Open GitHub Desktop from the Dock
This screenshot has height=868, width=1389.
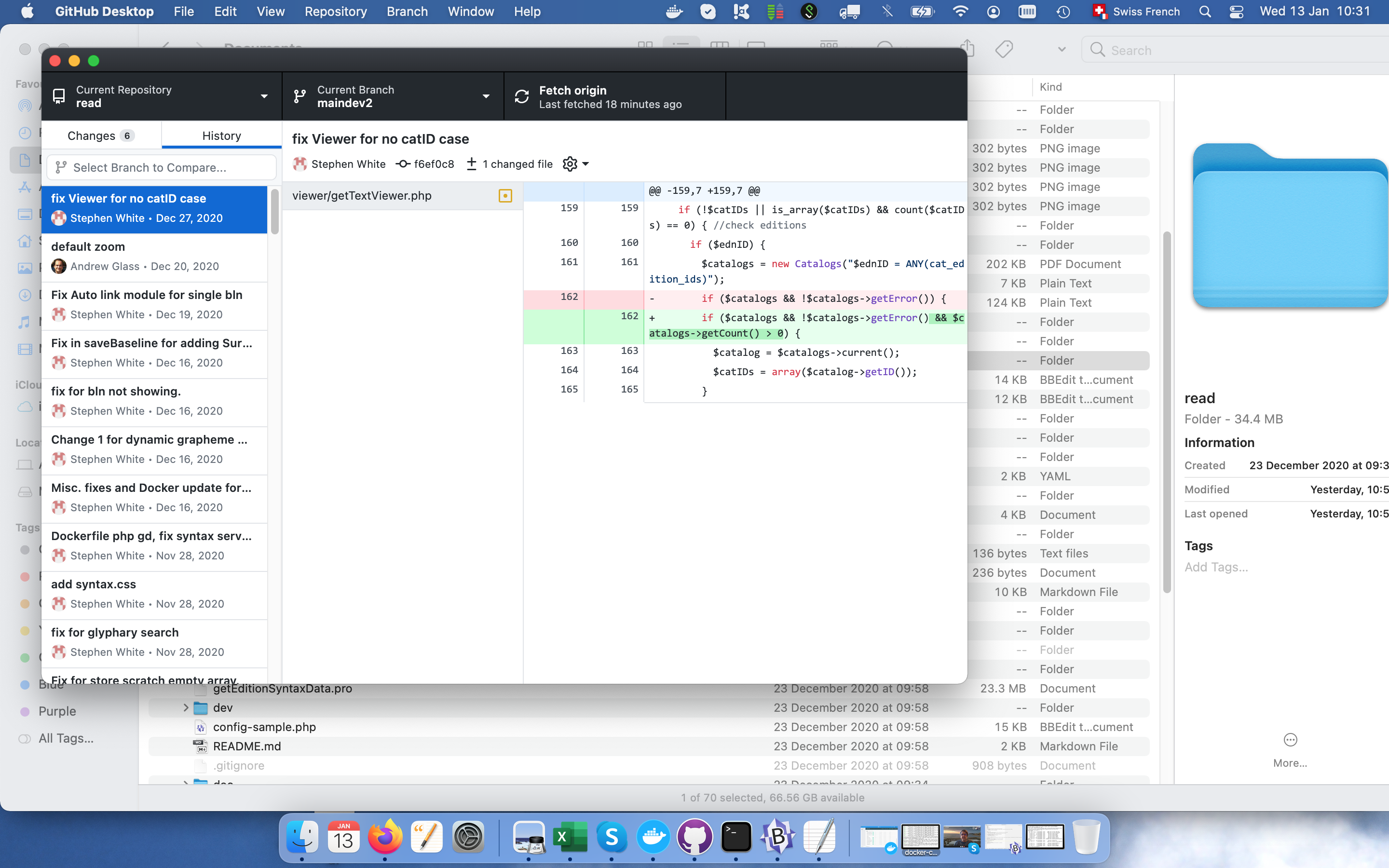pos(694,837)
